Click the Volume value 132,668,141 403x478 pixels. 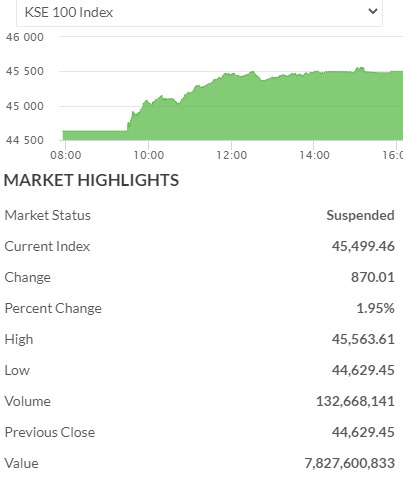pyautogui.click(x=355, y=401)
